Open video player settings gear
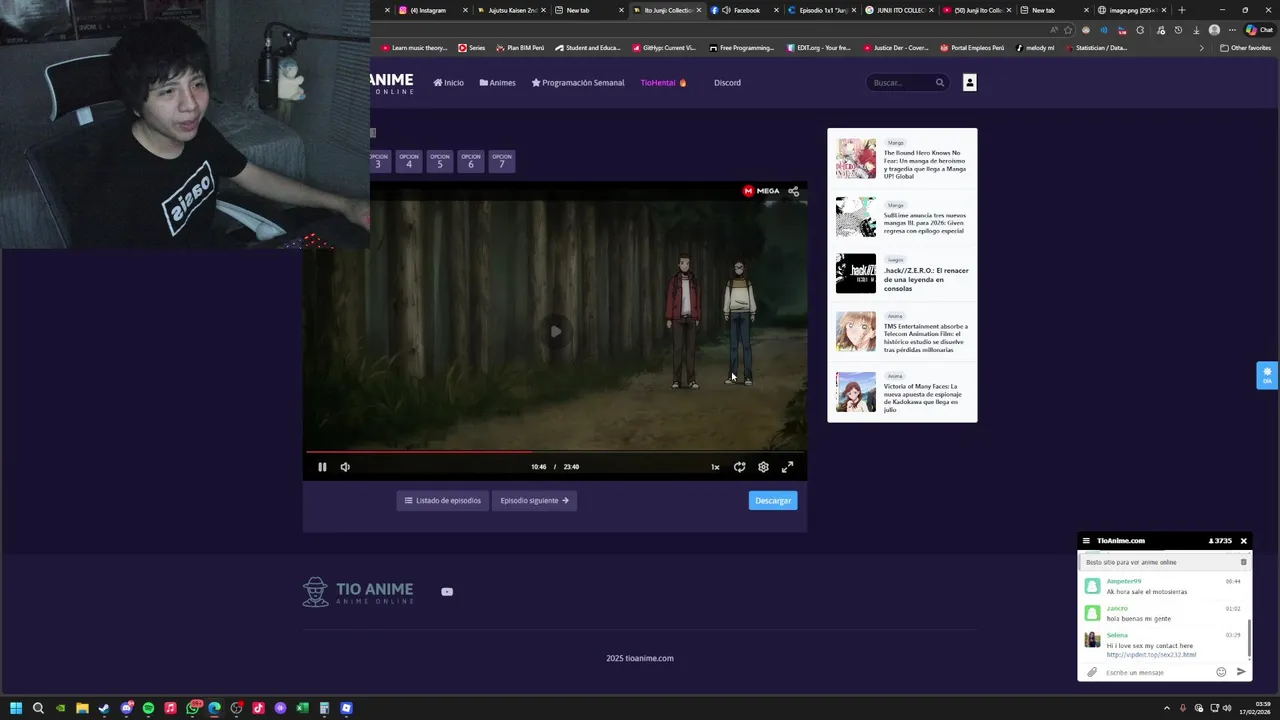This screenshot has width=1280, height=720. 763,467
